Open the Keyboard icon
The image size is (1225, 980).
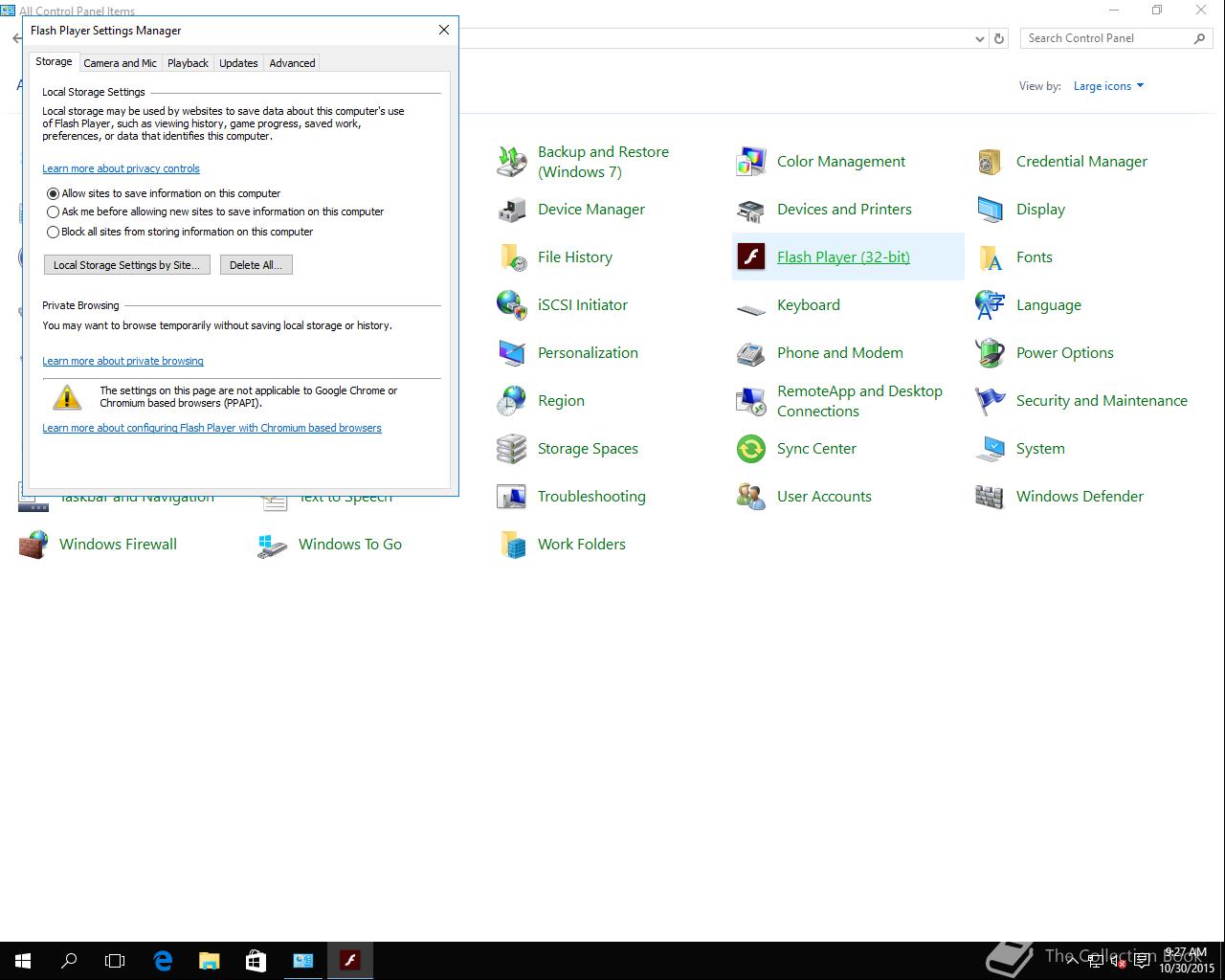tap(751, 308)
